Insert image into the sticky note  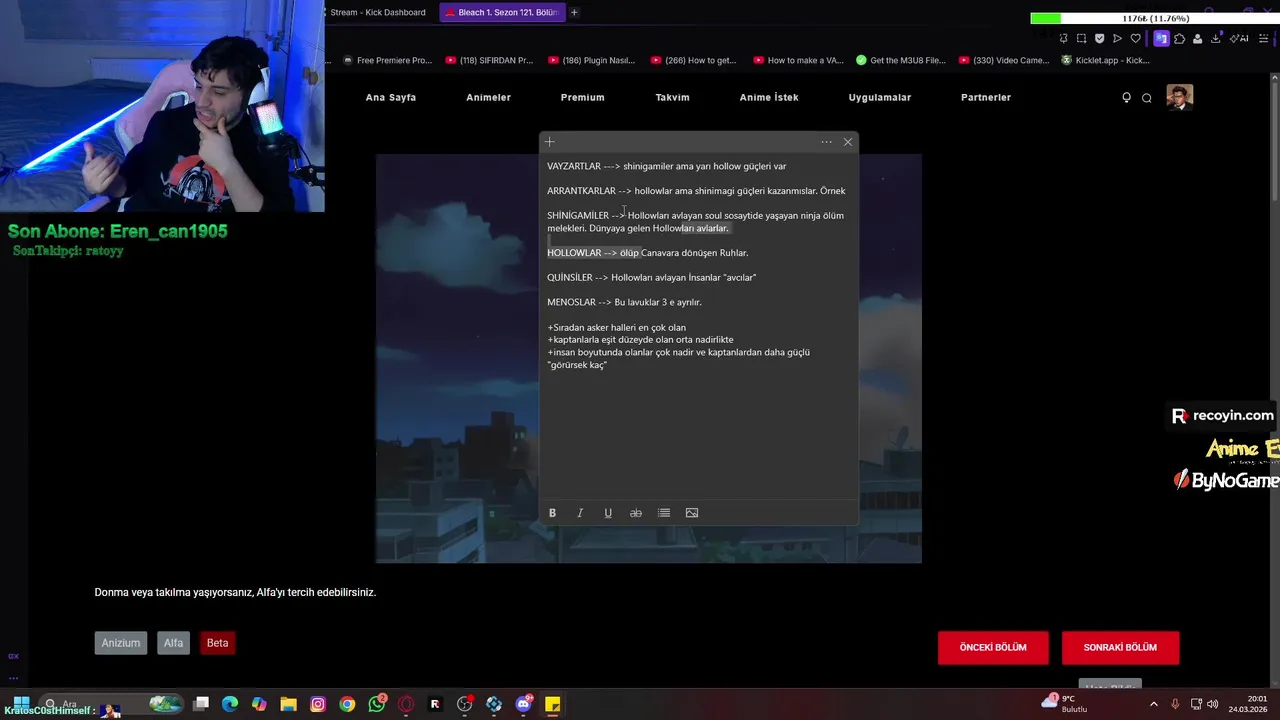coord(692,513)
